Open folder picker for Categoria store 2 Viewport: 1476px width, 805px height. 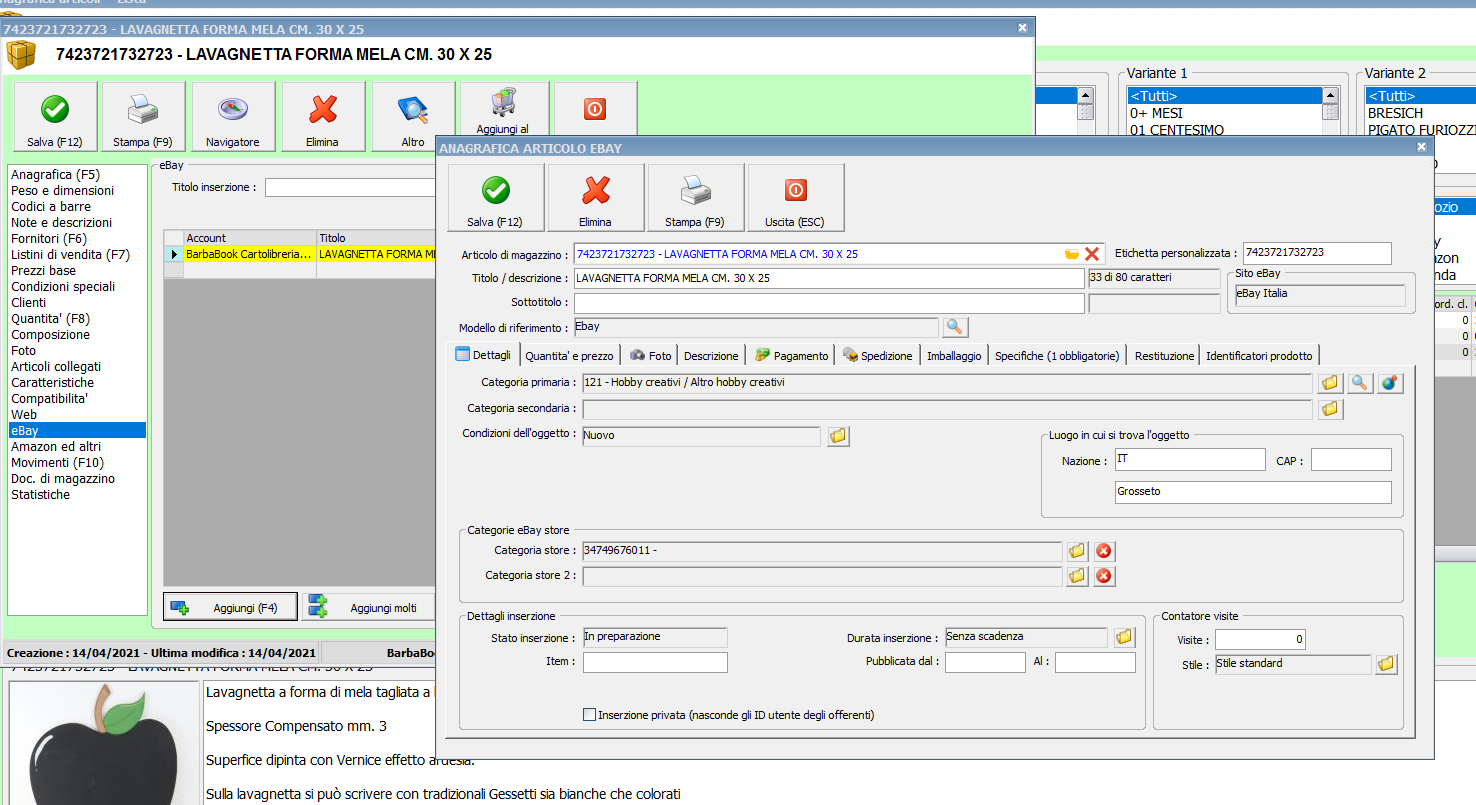[x=1077, y=576]
